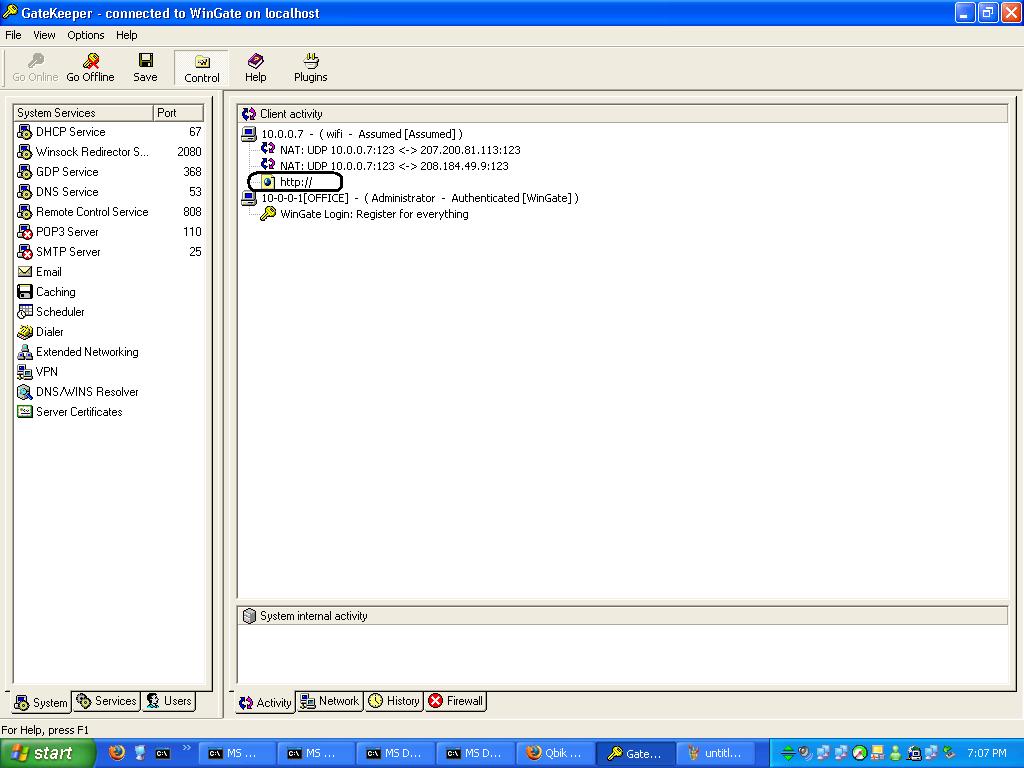
Task: Click the key icon beside WinGate Login
Action: coord(268,214)
